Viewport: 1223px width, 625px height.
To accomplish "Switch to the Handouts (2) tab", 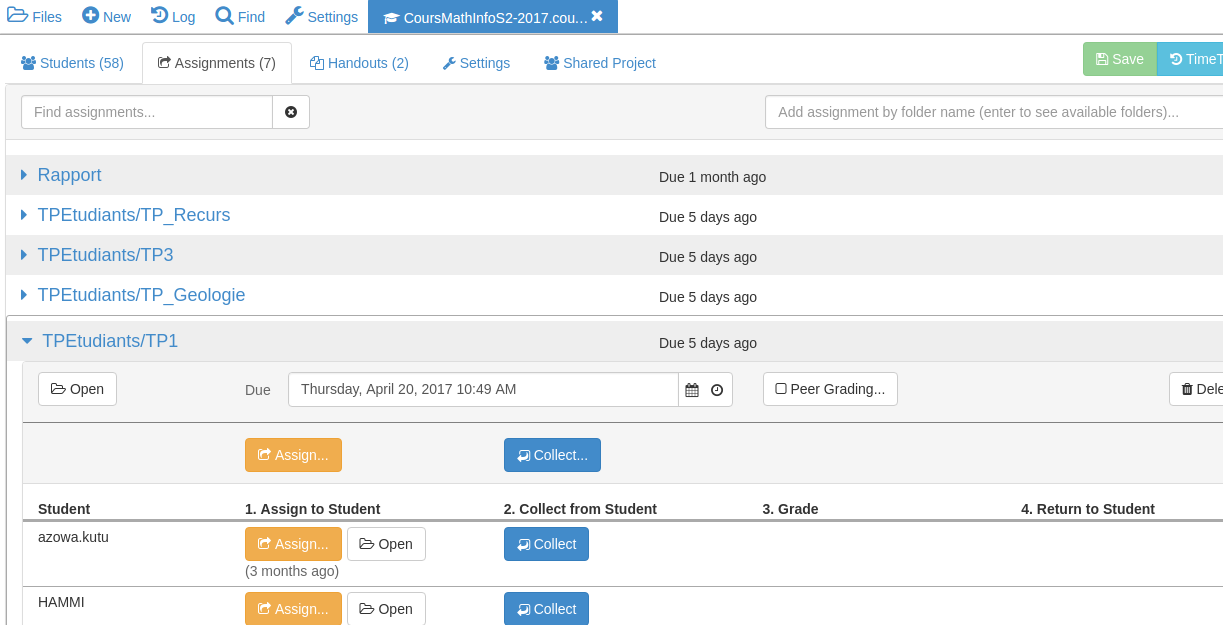I will [x=359, y=63].
